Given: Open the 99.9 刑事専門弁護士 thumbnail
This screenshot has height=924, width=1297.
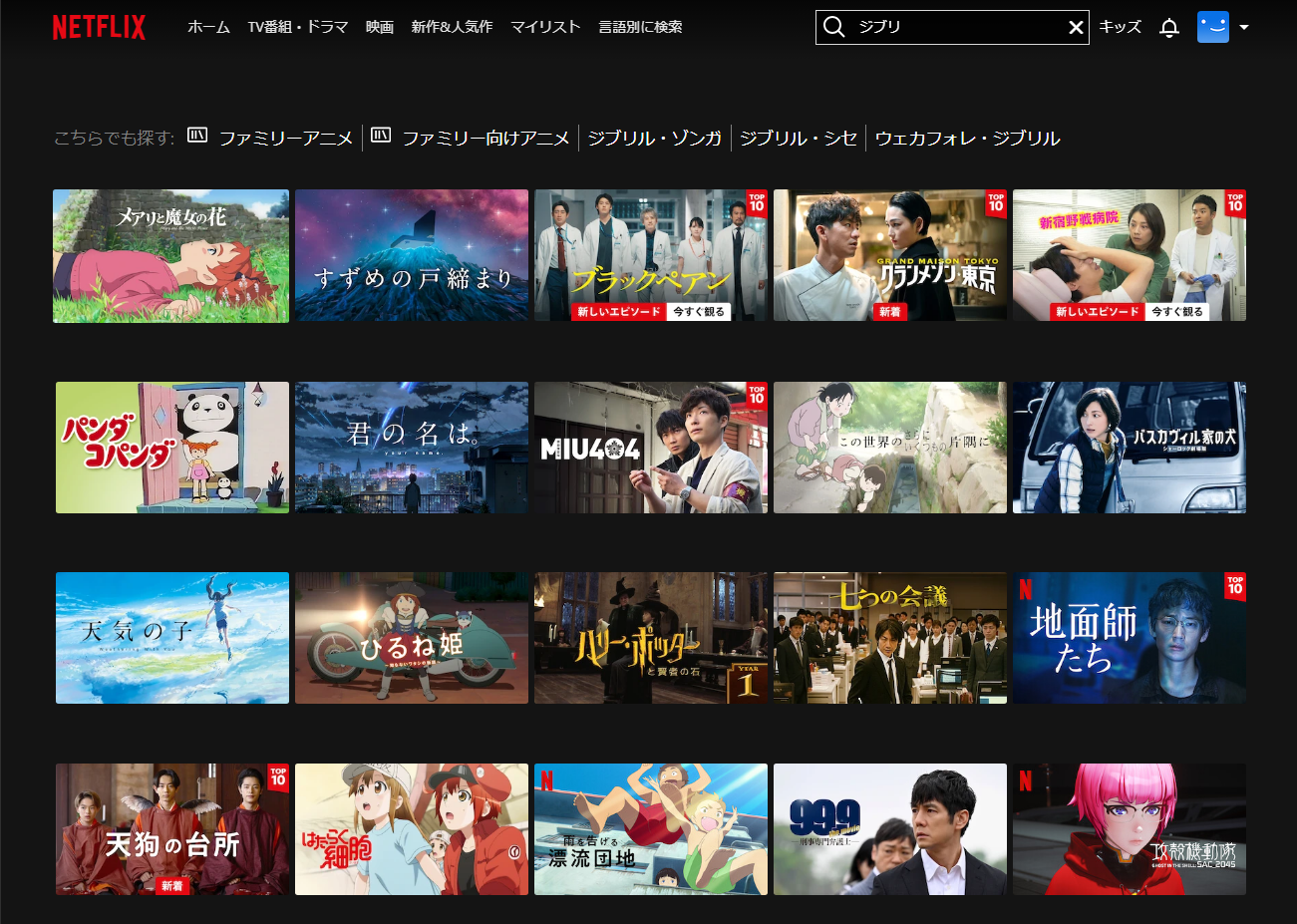Looking at the screenshot, I should coord(890,829).
